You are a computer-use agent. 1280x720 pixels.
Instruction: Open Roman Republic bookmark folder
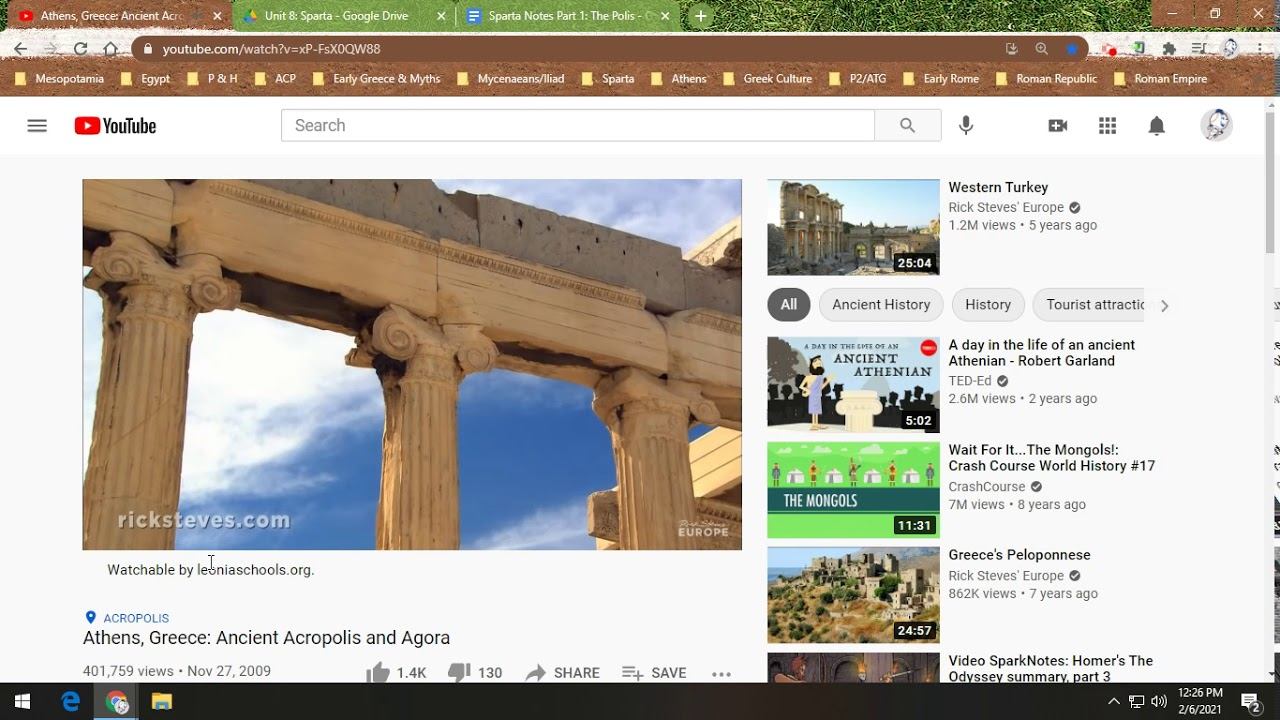[x=1046, y=79]
